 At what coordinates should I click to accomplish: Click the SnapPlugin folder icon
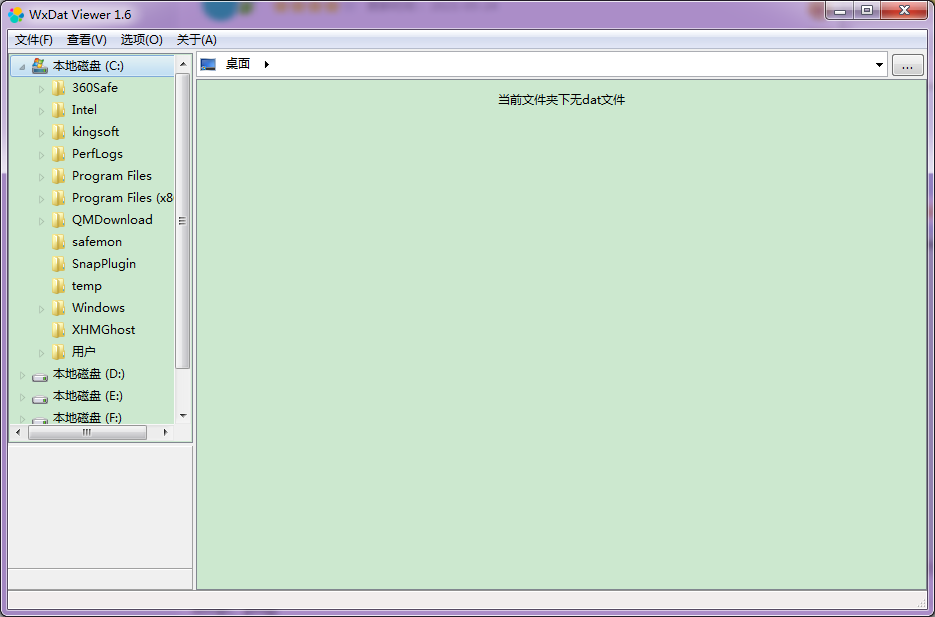coord(60,263)
